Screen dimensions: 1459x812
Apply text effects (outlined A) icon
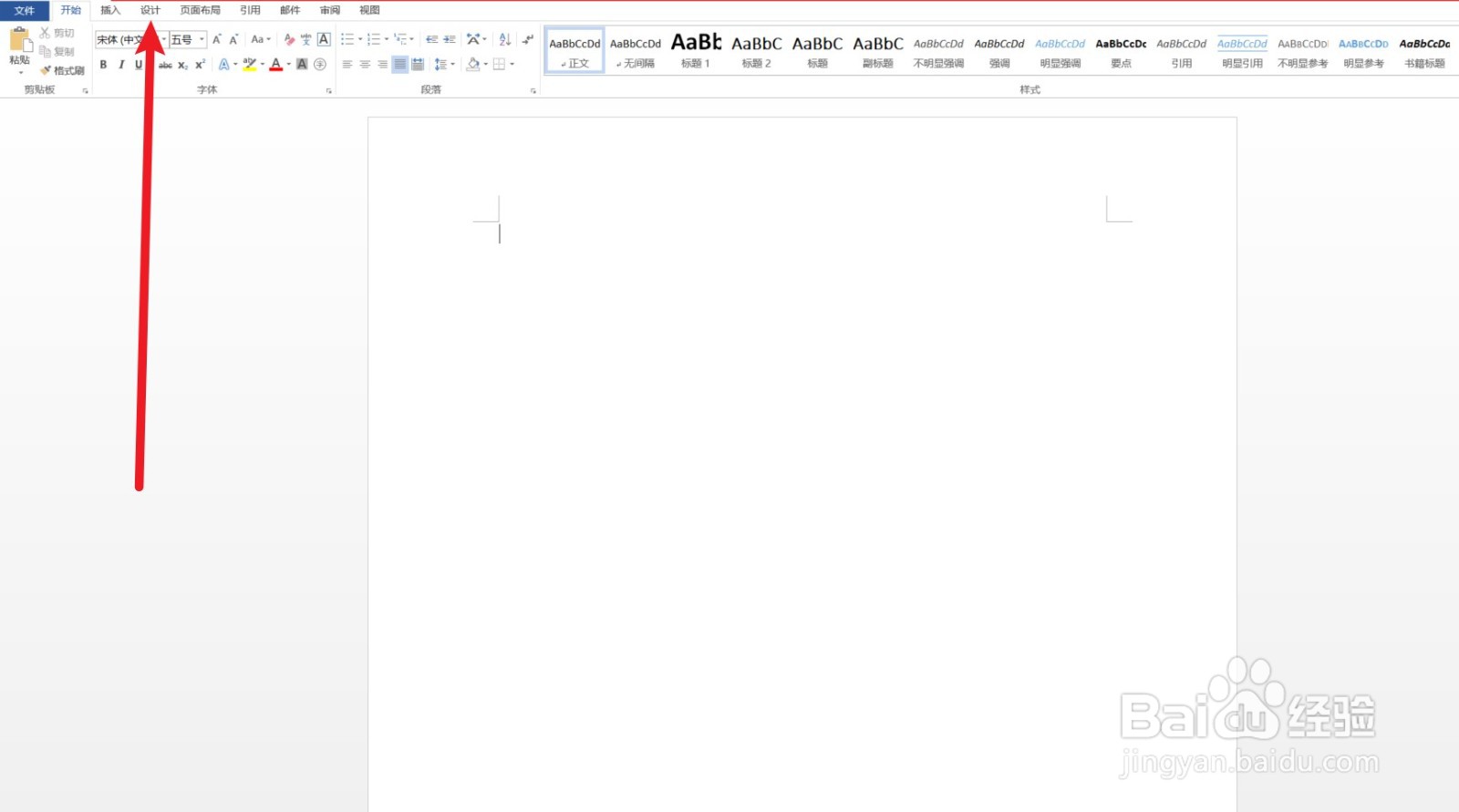tap(223, 64)
